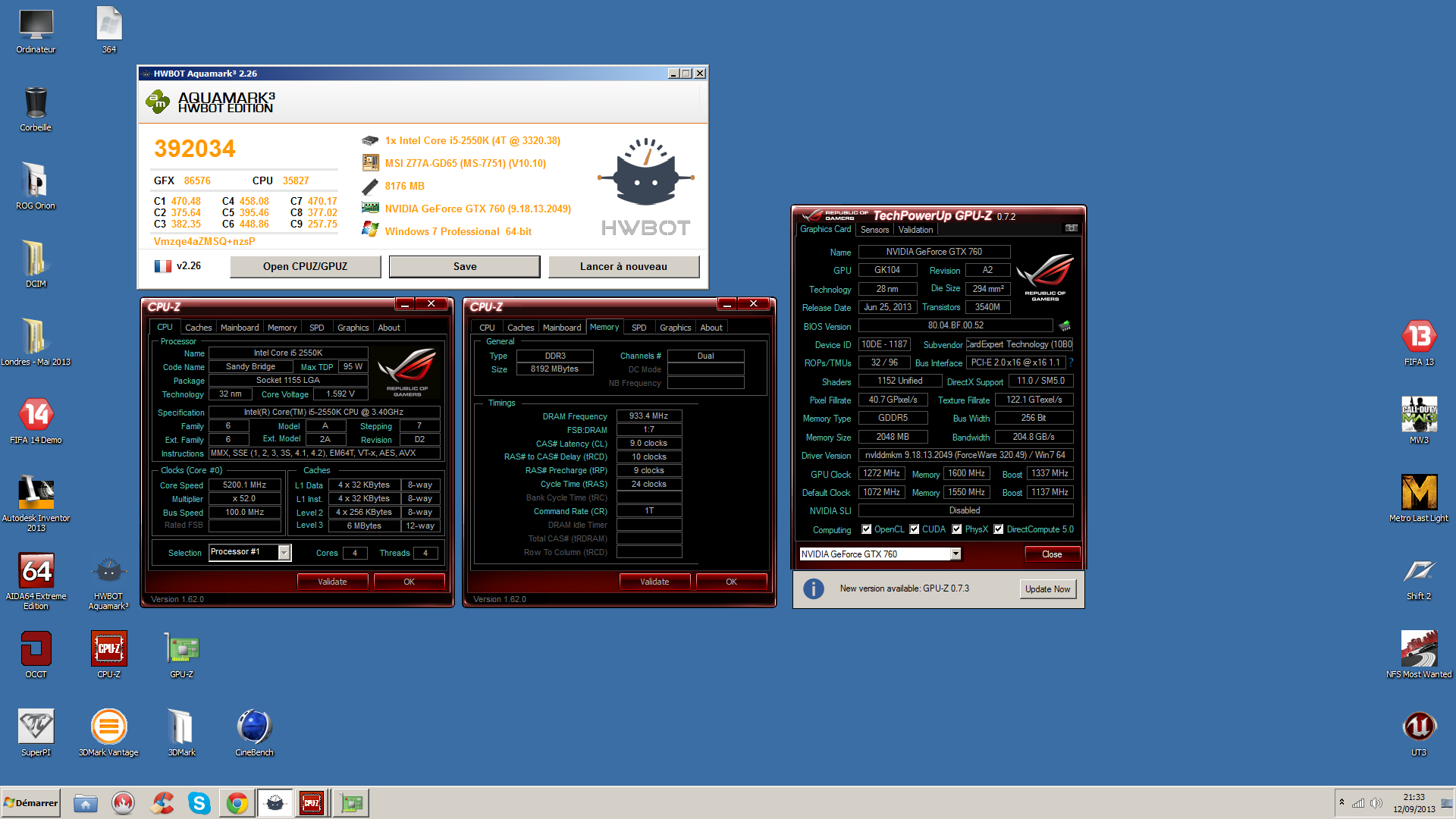Click the Open CPUZ/GPUZ button
This screenshot has height=819, width=1456.
pos(305,266)
